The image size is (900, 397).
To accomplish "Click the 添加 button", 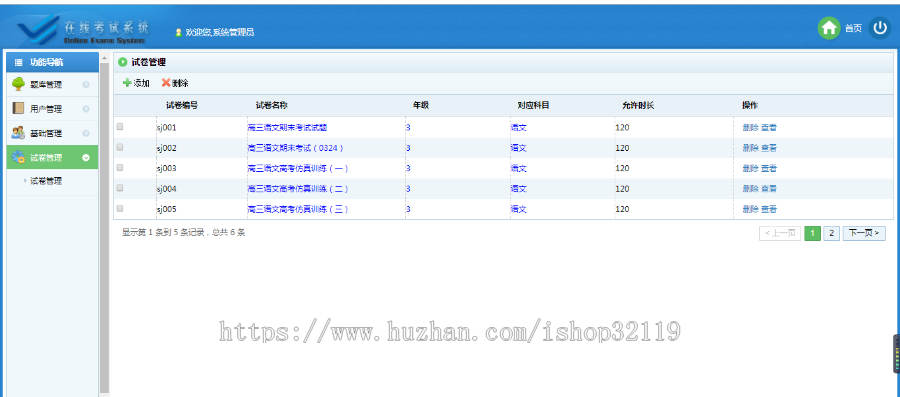I will pos(137,83).
